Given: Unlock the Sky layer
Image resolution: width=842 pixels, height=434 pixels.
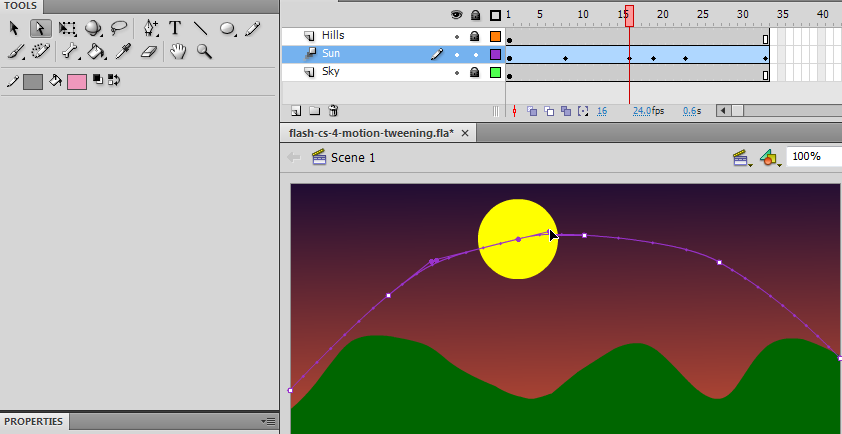Looking at the screenshot, I should click(475, 73).
